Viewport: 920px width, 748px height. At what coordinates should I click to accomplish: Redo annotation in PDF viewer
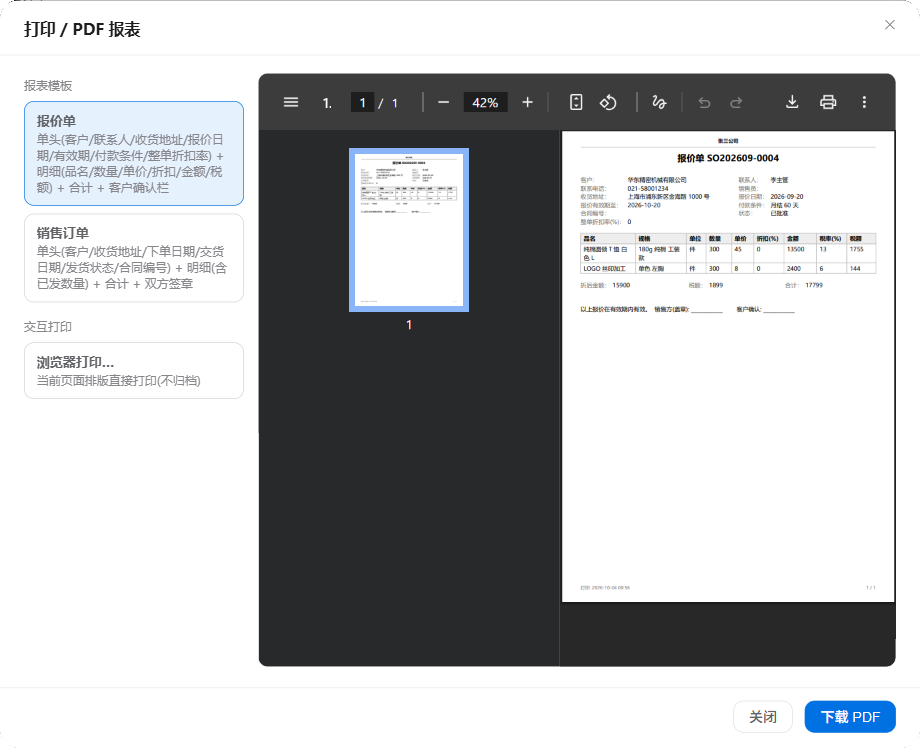point(736,103)
